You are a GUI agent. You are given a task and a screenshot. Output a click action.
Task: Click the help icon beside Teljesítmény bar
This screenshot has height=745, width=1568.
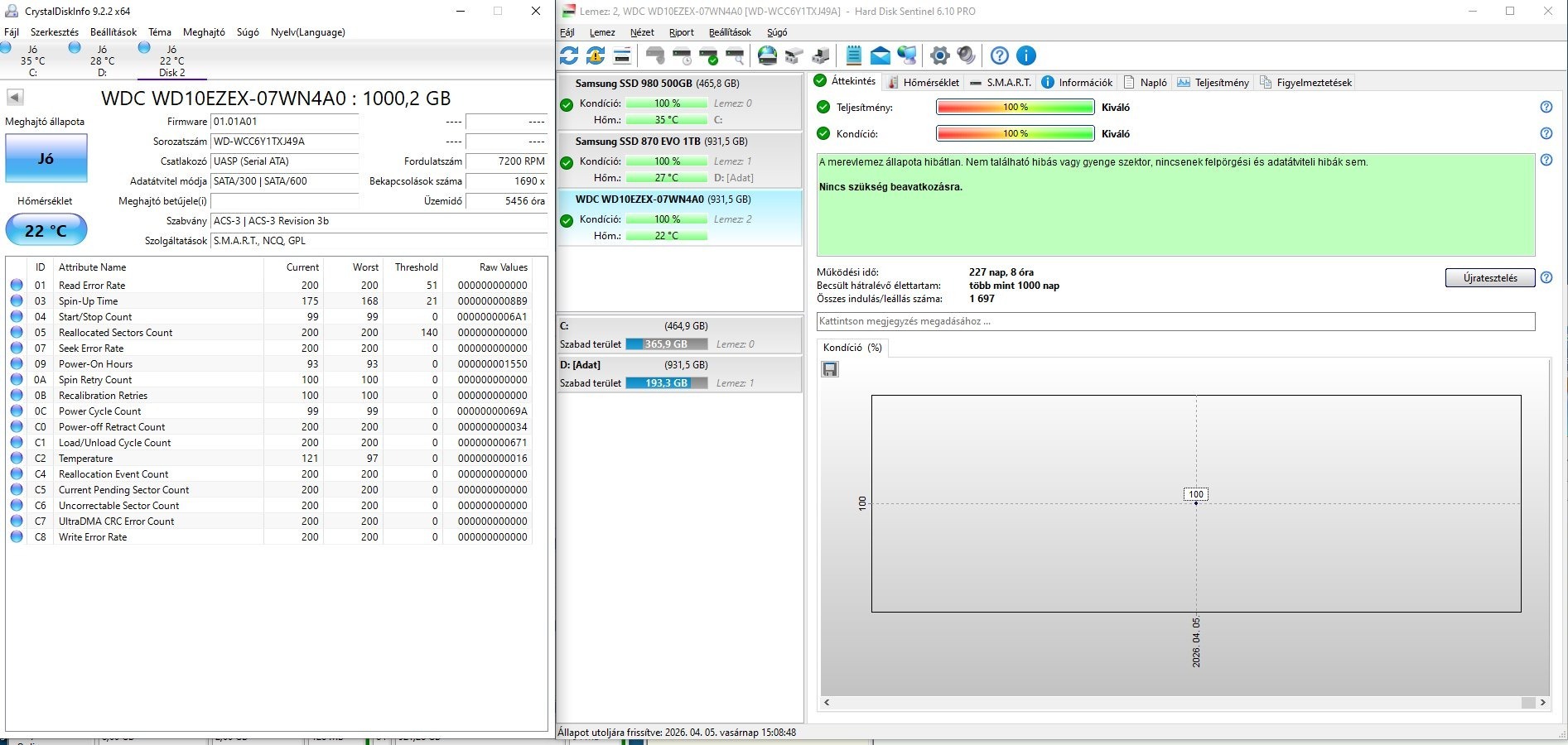point(1546,107)
